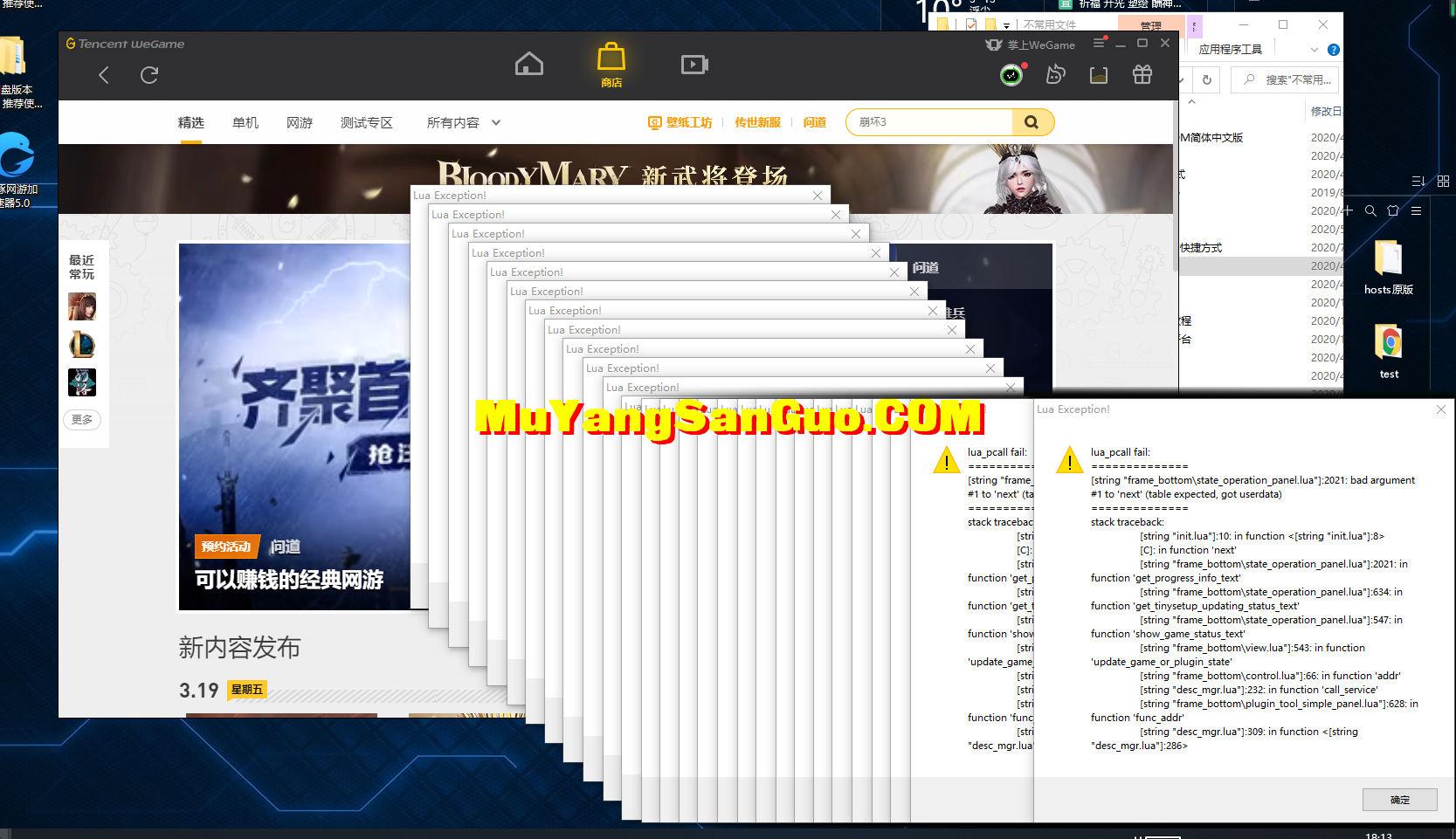Screen dimensions: 1456x839
Task: Open the green assistant avatar icon
Action: tap(1011, 75)
